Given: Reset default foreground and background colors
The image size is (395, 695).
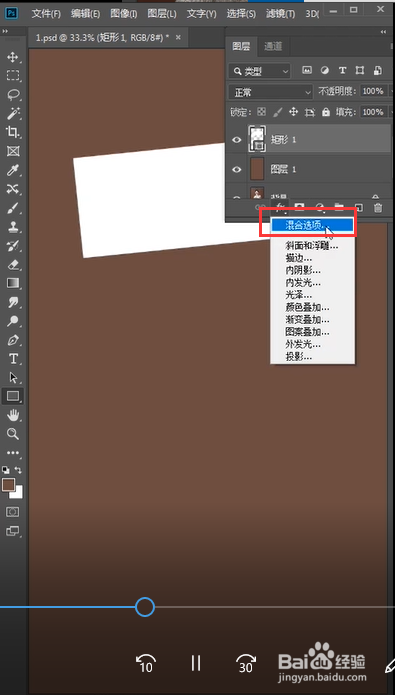Looking at the screenshot, I should (x=5, y=469).
